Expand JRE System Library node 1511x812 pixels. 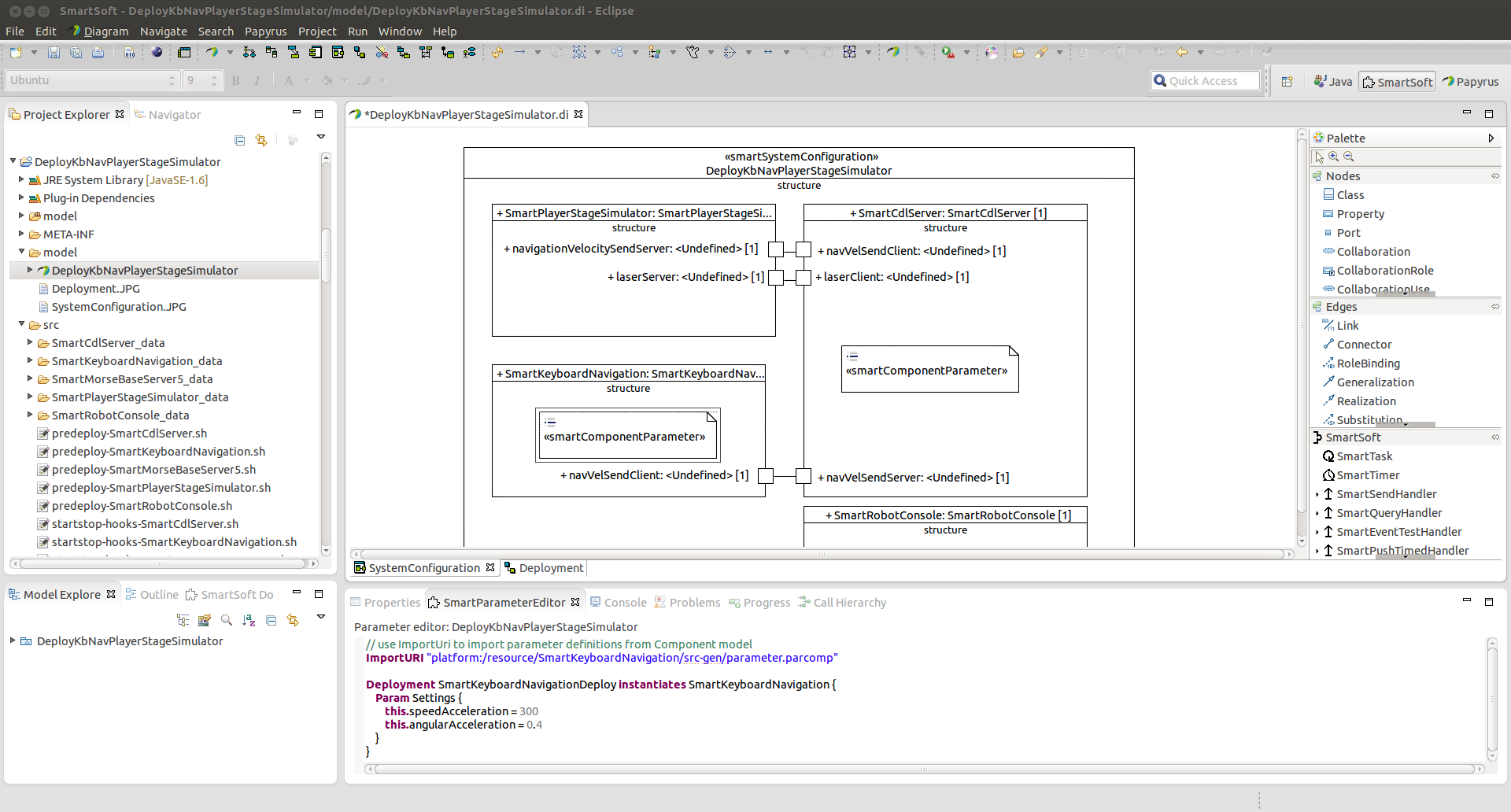21,179
